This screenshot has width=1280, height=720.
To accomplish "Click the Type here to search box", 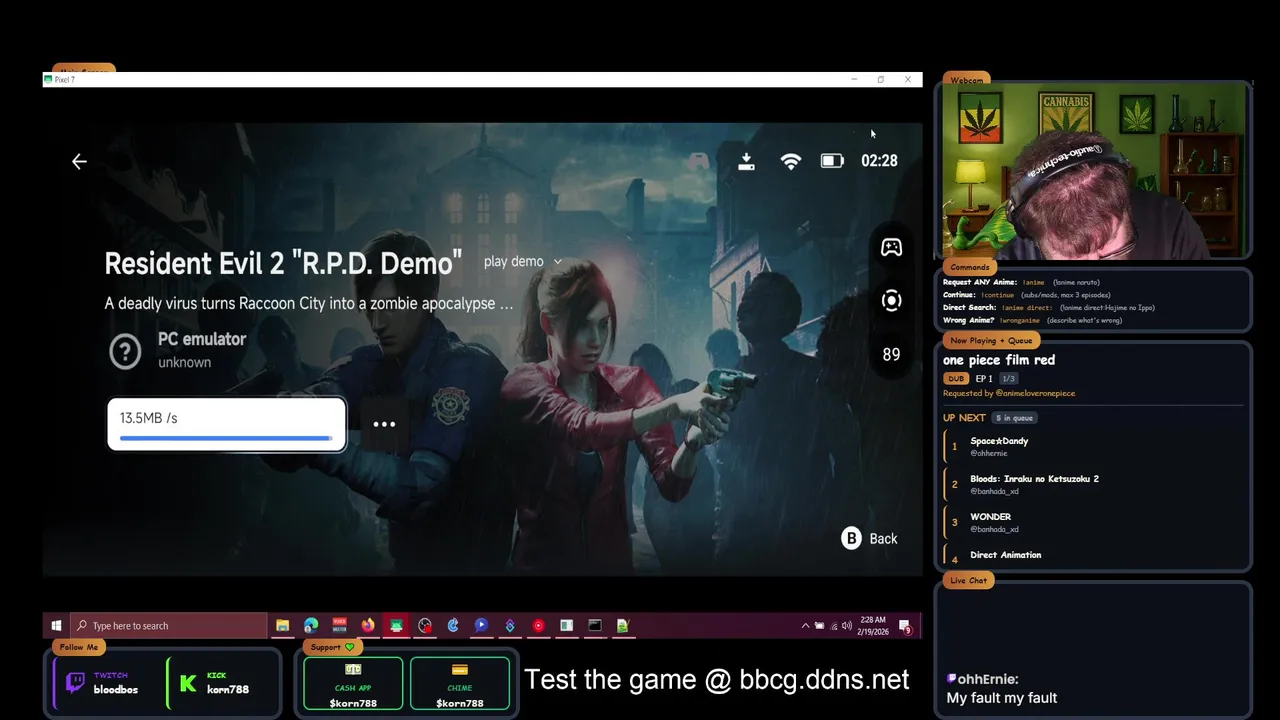I will (x=168, y=626).
